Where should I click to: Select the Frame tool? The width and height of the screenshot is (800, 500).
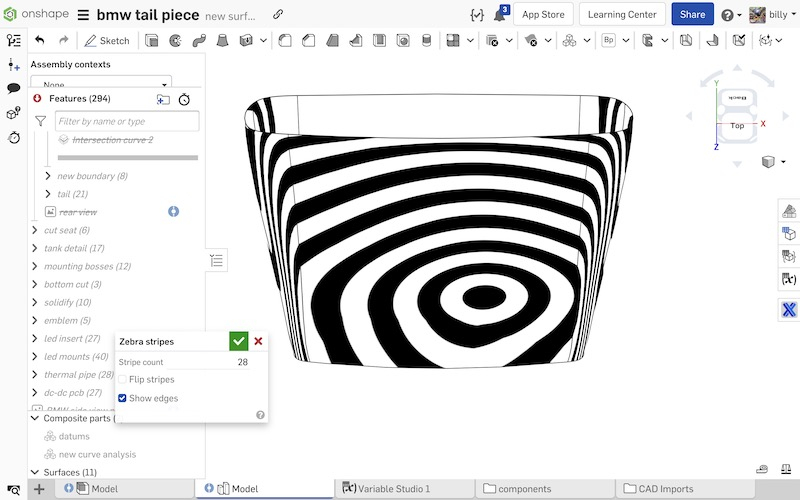(647, 40)
